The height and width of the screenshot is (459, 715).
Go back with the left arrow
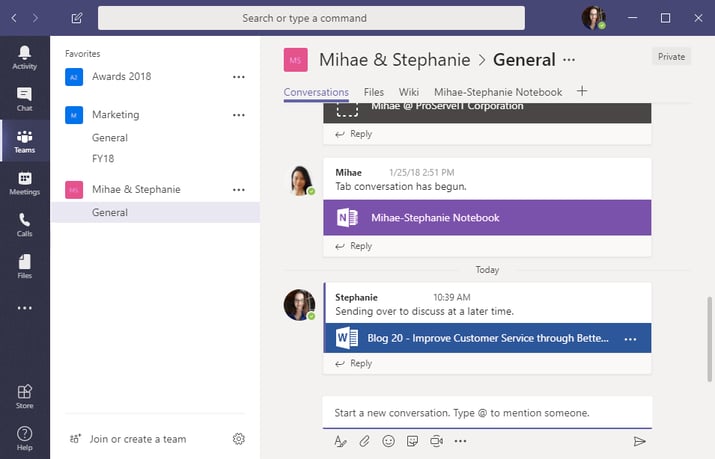pos(14,18)
